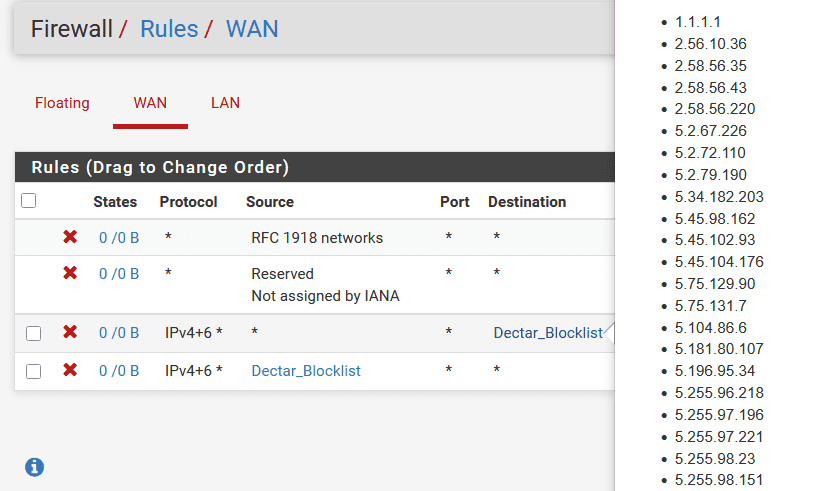The width and height of the screenshot is (832, 491).
Task: Click the red X icon on the Dectar_Blocklist source rule
Action: [70, 369]
